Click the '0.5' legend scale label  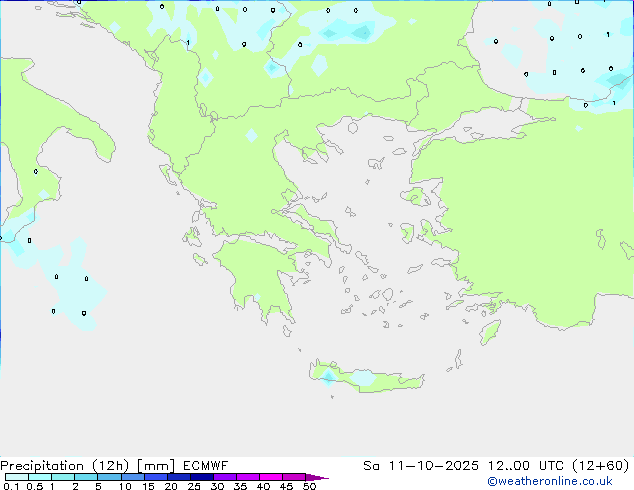35,486
